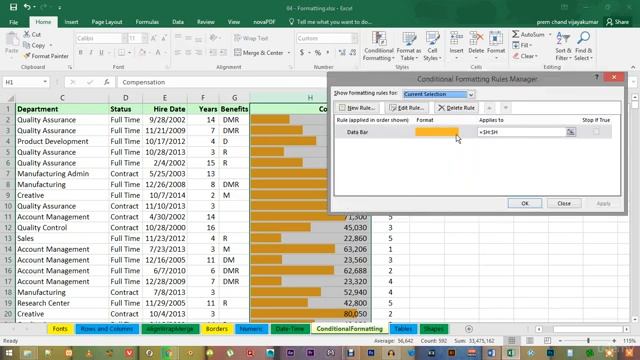Tick the Stop If True checkbox
The width and height of the screenshot is (640, 360).
coord(596,132)
